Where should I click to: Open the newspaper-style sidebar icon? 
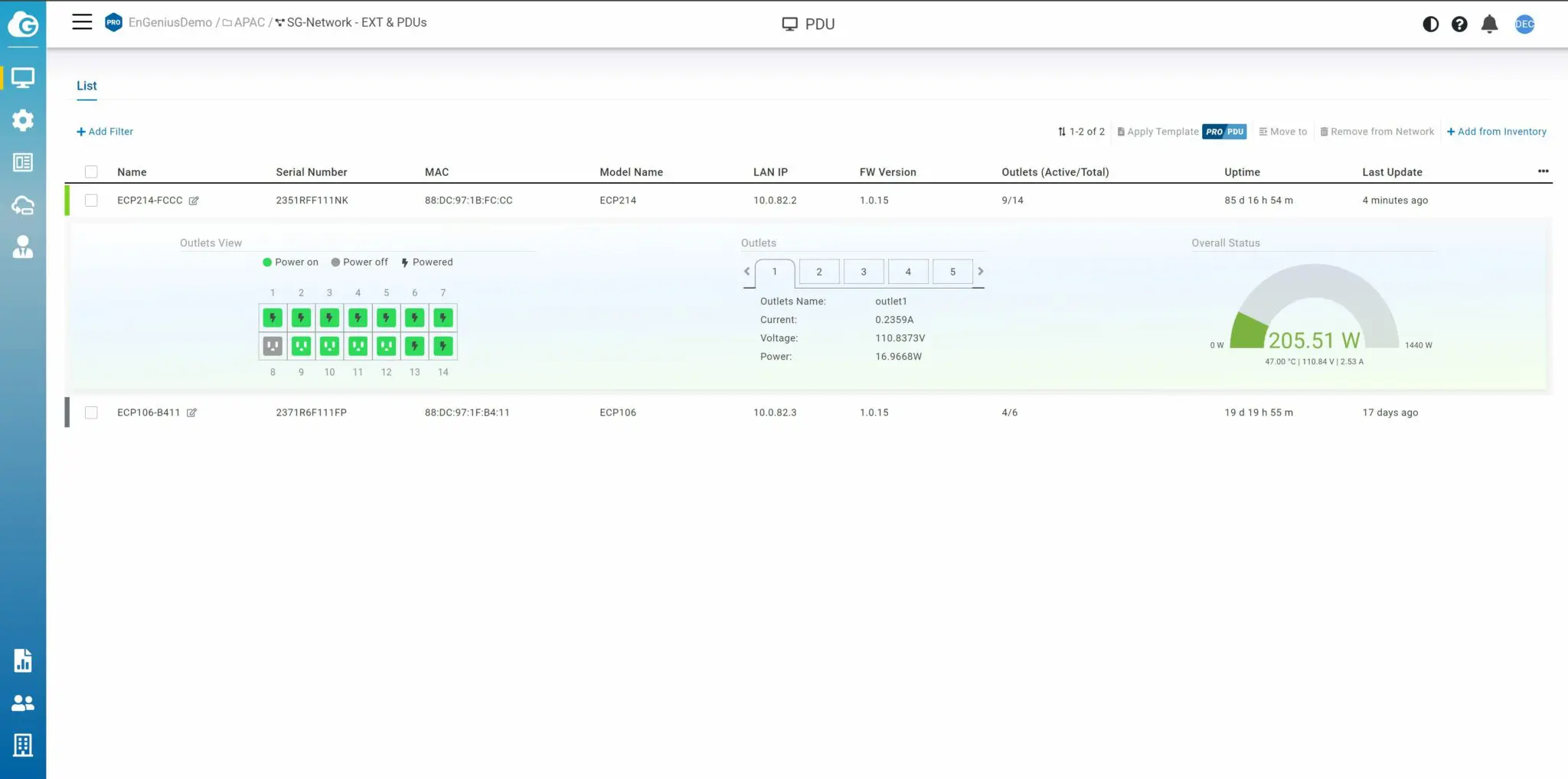point(23,162)
